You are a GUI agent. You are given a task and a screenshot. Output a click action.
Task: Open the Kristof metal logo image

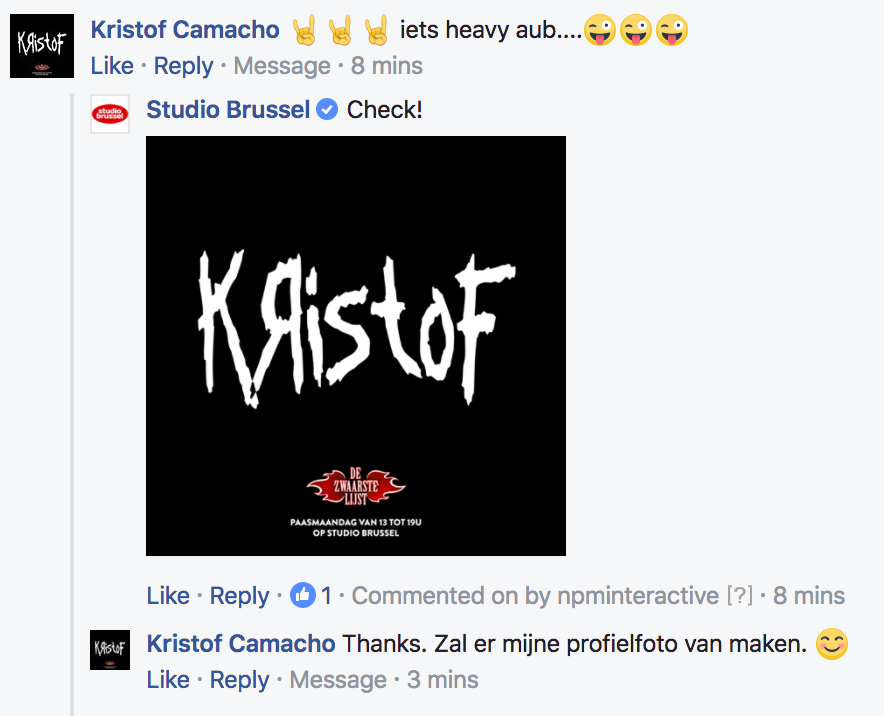coord(356,346)
